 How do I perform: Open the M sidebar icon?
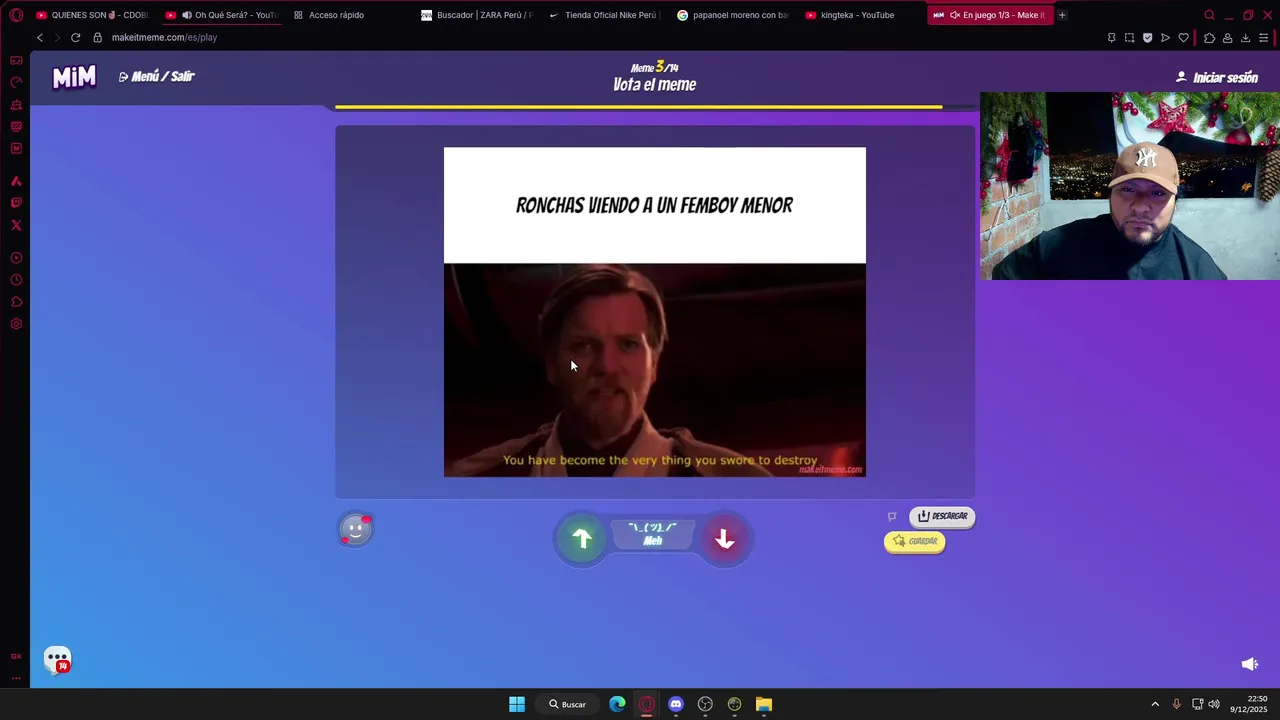16,149
